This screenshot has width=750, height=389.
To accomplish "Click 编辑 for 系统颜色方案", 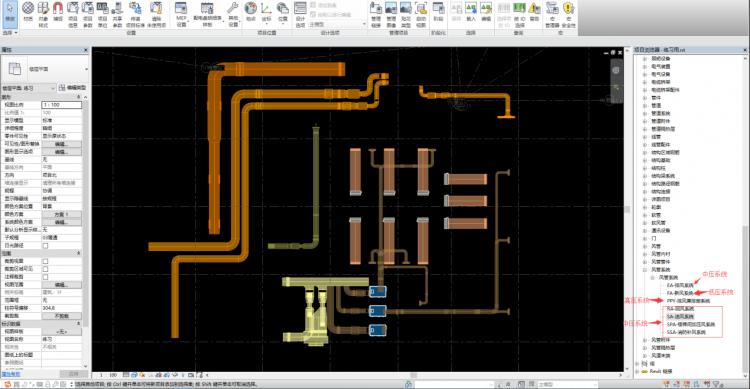I will click(61, 222).
